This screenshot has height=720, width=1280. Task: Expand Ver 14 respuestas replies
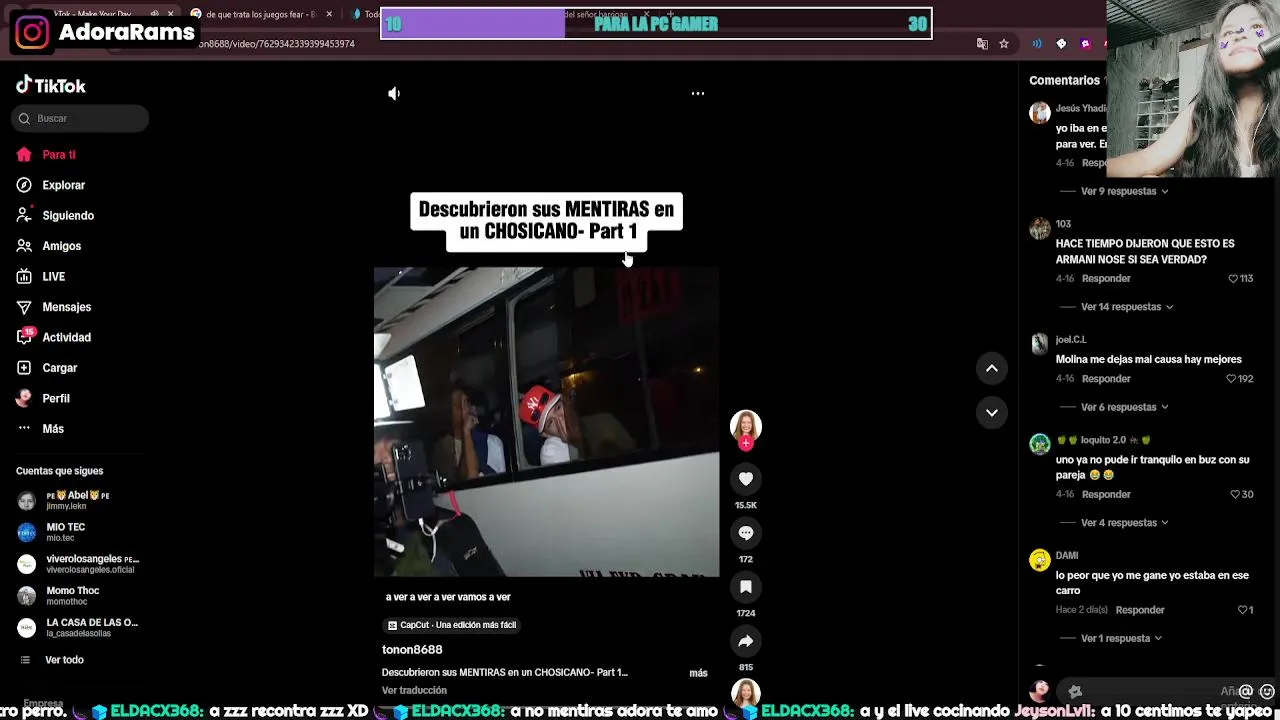click(x=1127, y=307)
